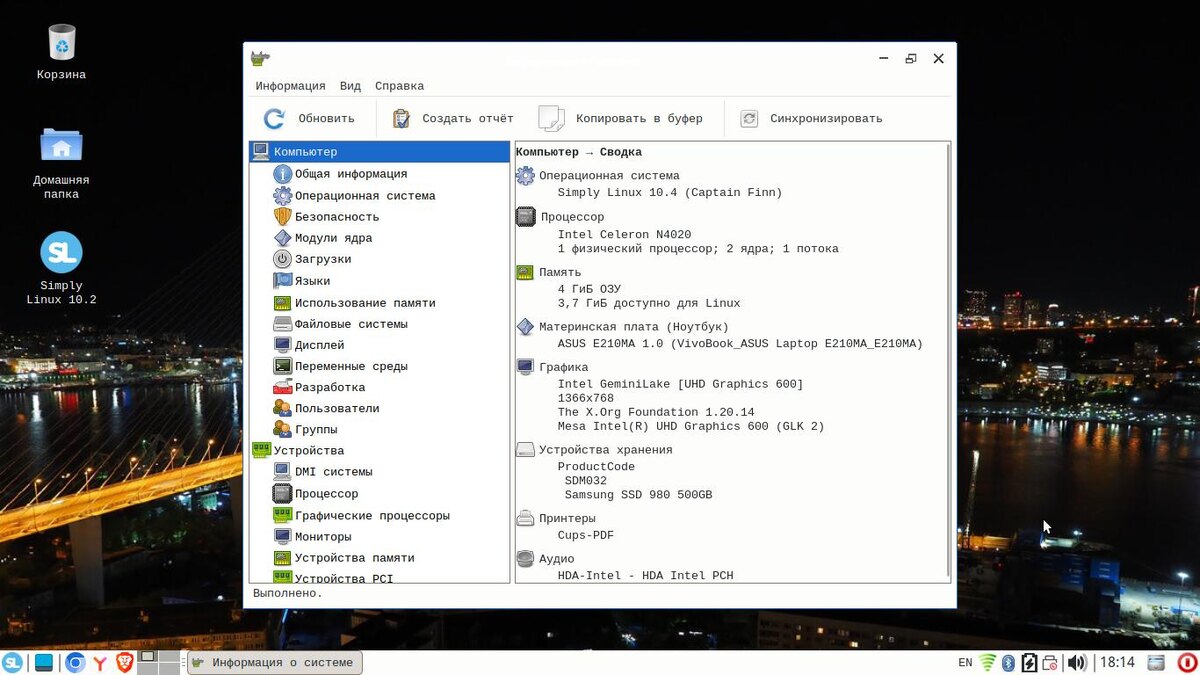Click the Samsung SSD 980 500GB text
Screen dimensions: 1200x675
(638, 495)
